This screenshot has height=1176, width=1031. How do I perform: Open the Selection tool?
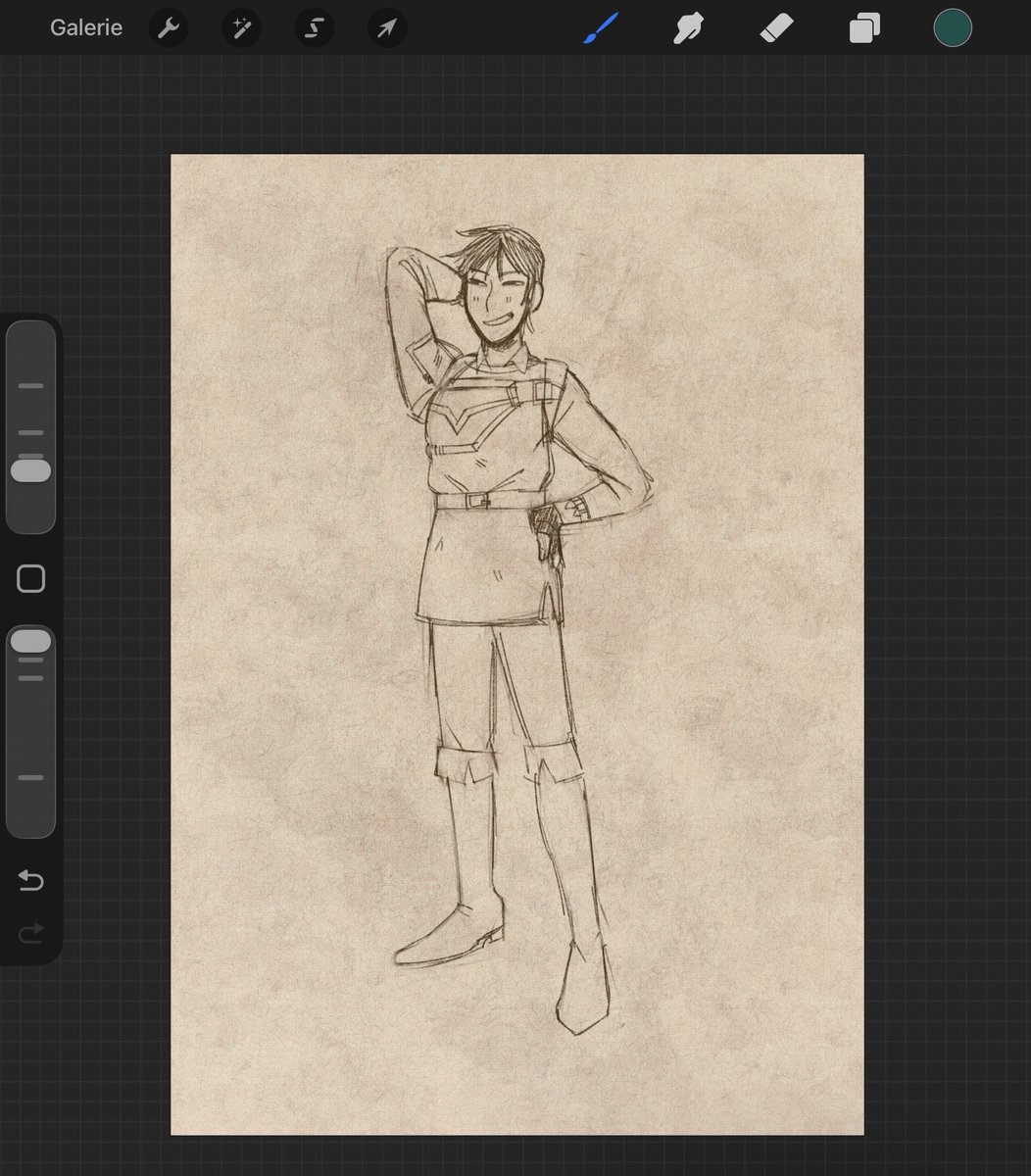(x=314, y=27)
